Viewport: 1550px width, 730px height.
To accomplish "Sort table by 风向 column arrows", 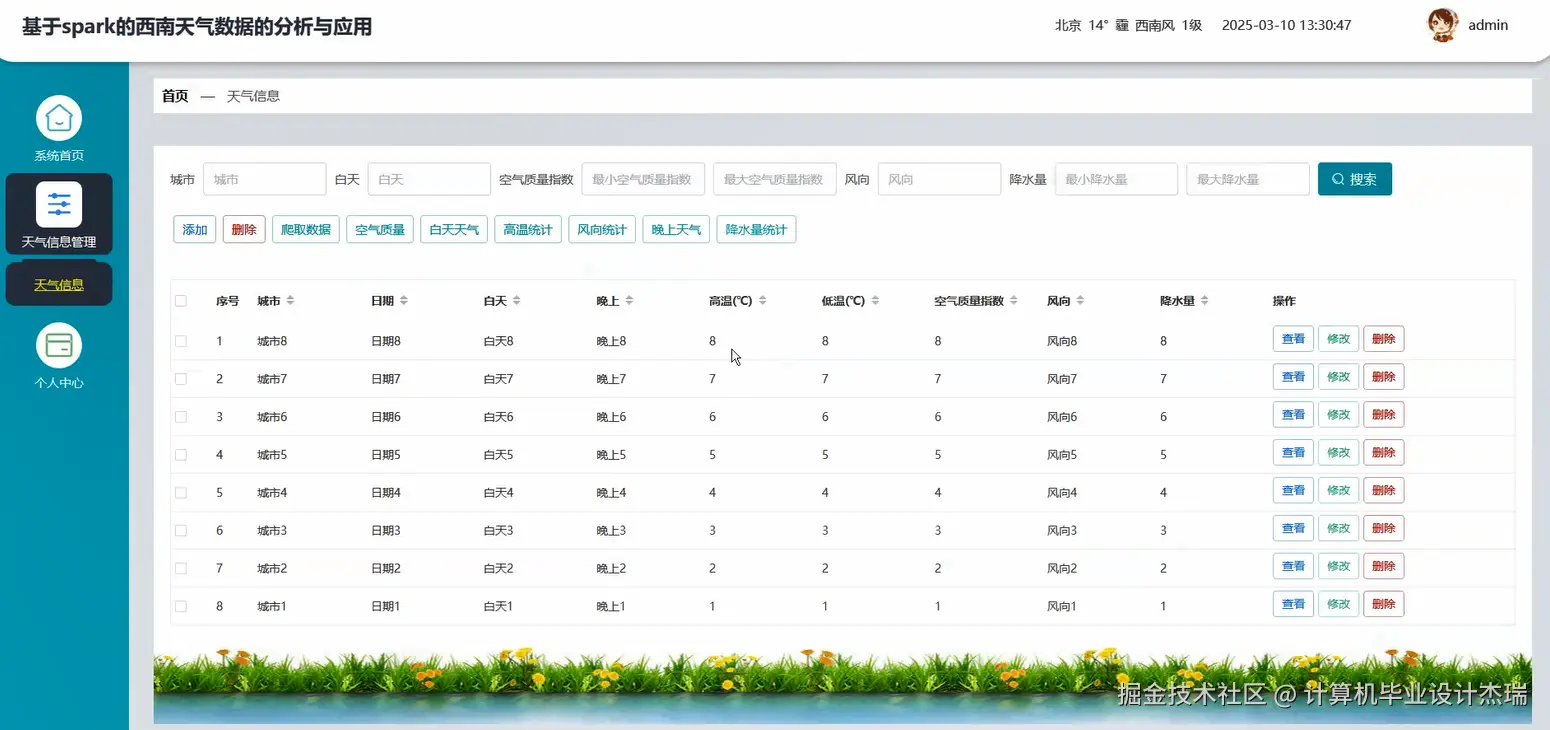I will (1080, 301).
